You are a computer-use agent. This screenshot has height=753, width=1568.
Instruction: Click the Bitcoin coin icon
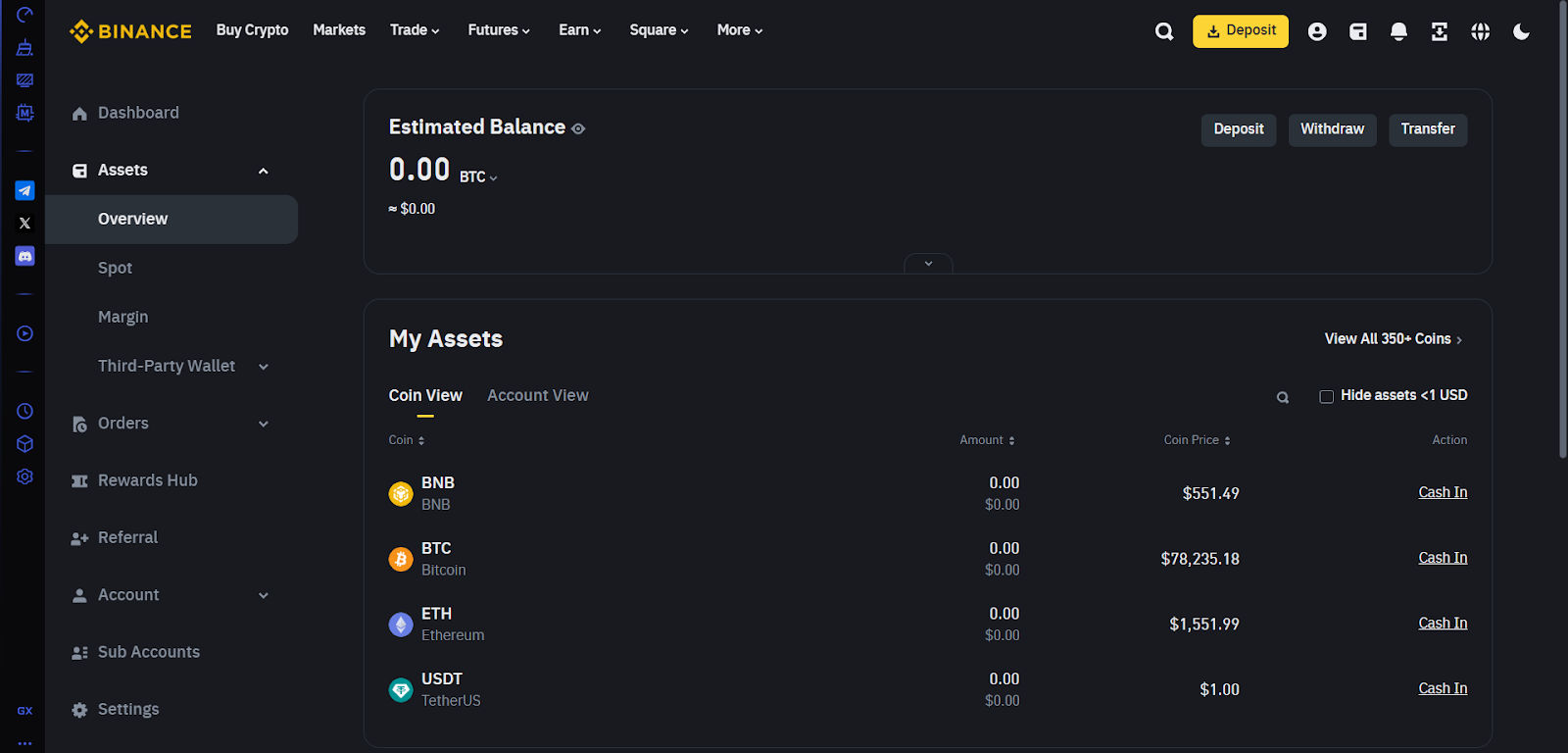click(x=401, y=559)
